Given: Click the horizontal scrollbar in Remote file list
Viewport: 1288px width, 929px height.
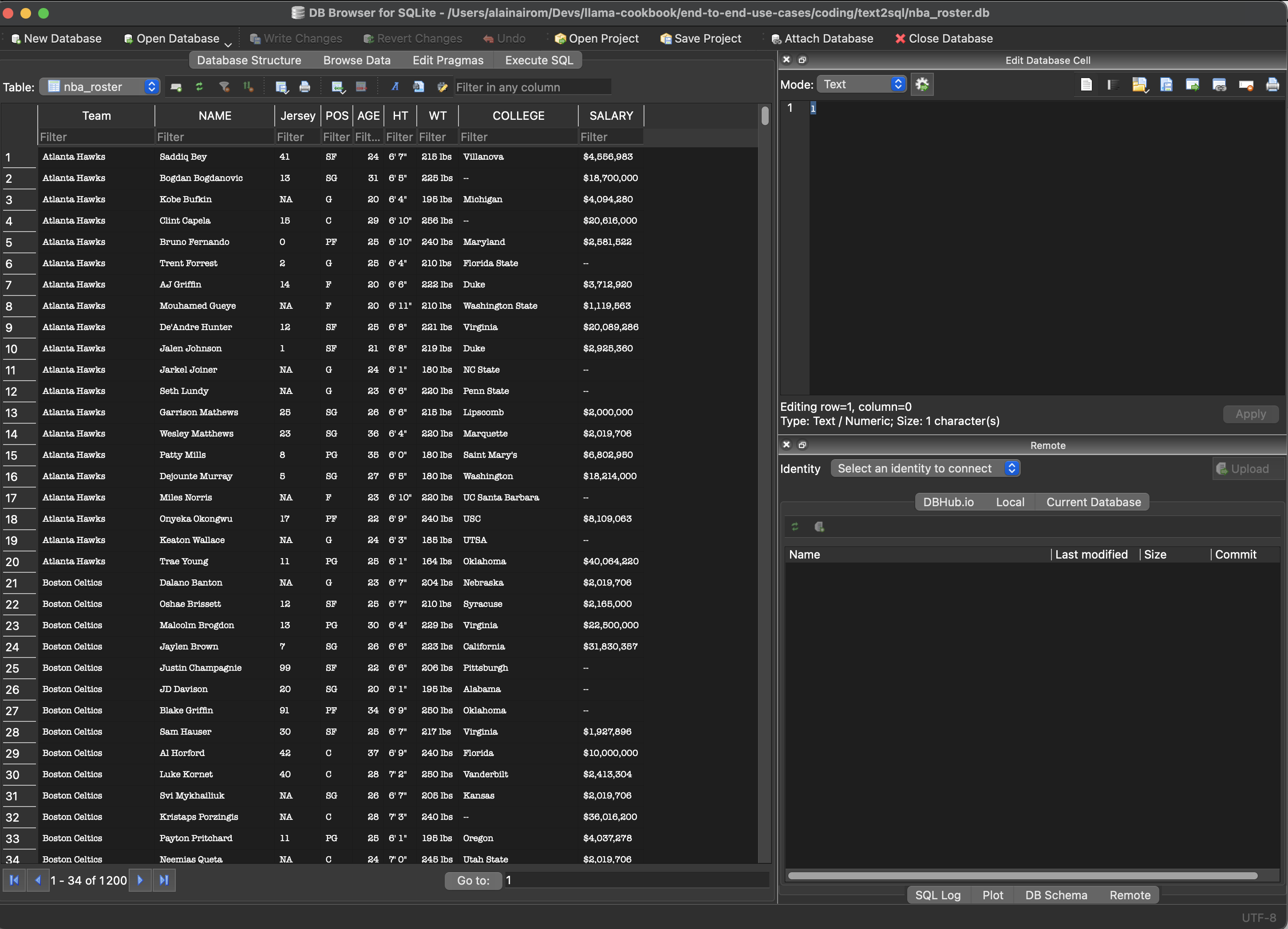Looking at the screenshot, I should click(x=1022, y=876).
